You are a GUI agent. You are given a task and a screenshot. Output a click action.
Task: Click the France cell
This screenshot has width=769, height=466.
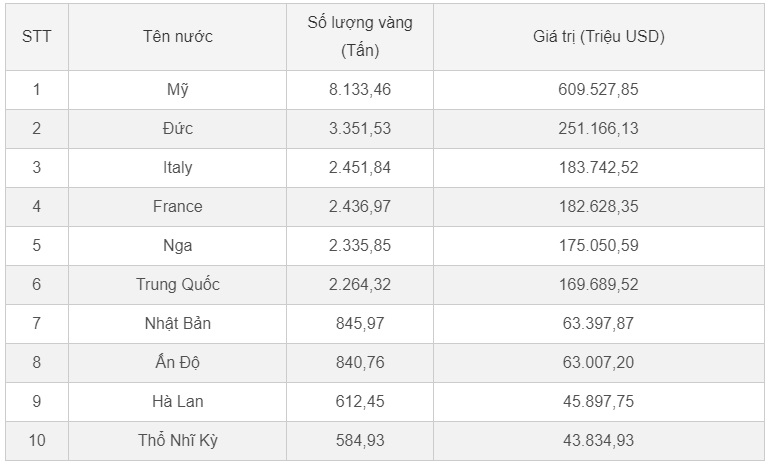177,206
